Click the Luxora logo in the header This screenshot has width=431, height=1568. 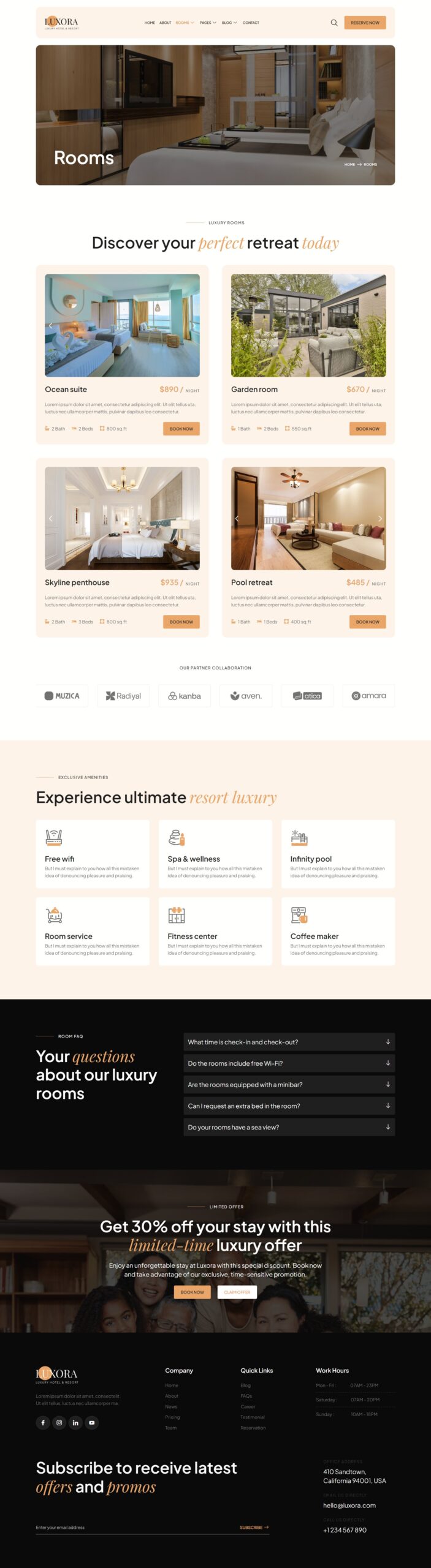[61, 23]
